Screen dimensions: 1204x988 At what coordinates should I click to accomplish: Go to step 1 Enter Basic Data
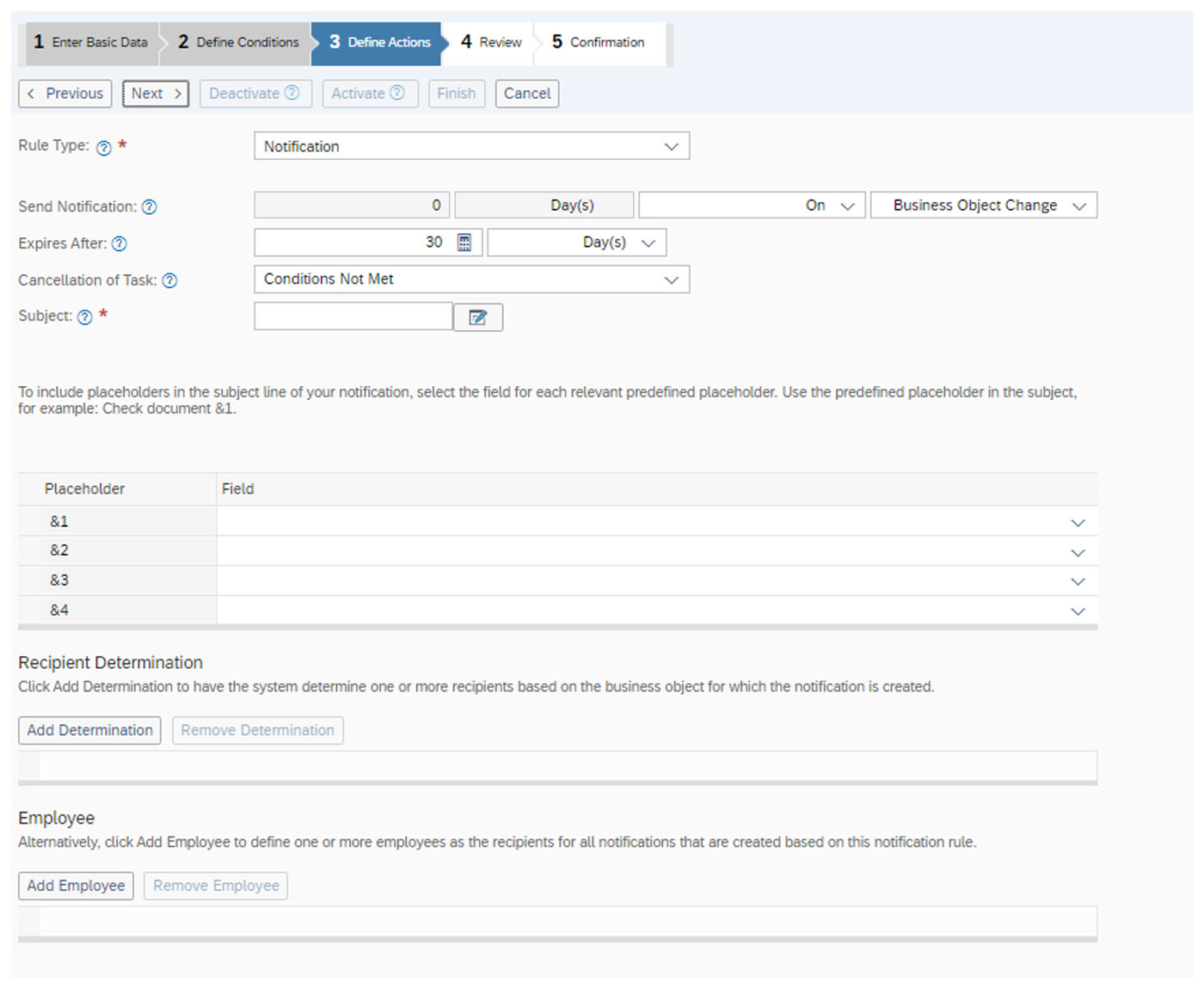coord(91,42)
